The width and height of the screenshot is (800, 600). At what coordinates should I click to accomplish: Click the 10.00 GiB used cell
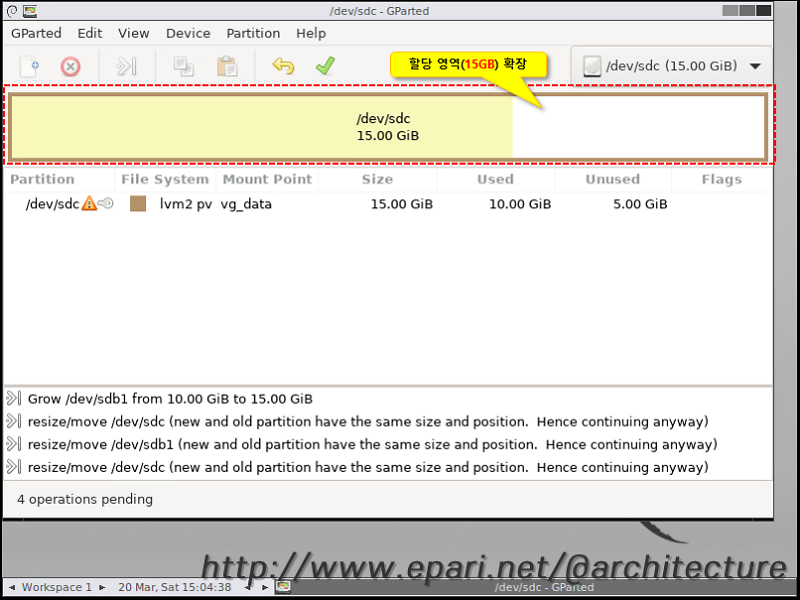(520, 204)
